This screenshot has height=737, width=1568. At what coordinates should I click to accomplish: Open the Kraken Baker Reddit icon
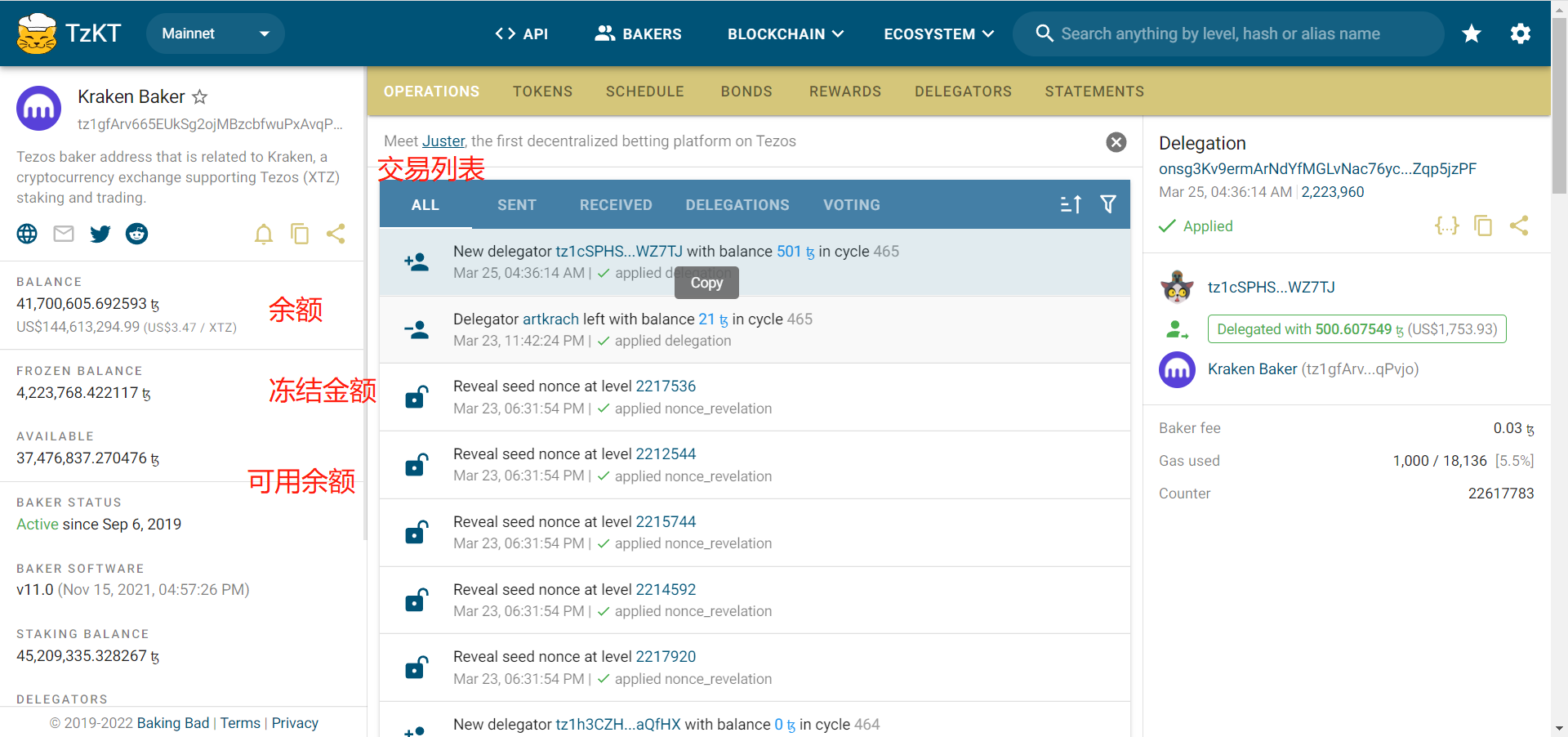pos(136,234)
